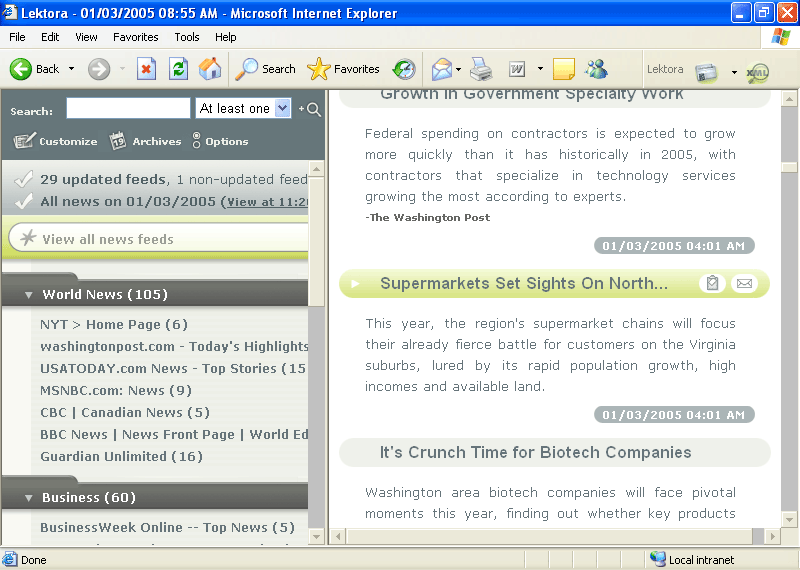Open Guardian Unlimited feed
This screenshot has width=800, height=570.
(x=121, y=456)
